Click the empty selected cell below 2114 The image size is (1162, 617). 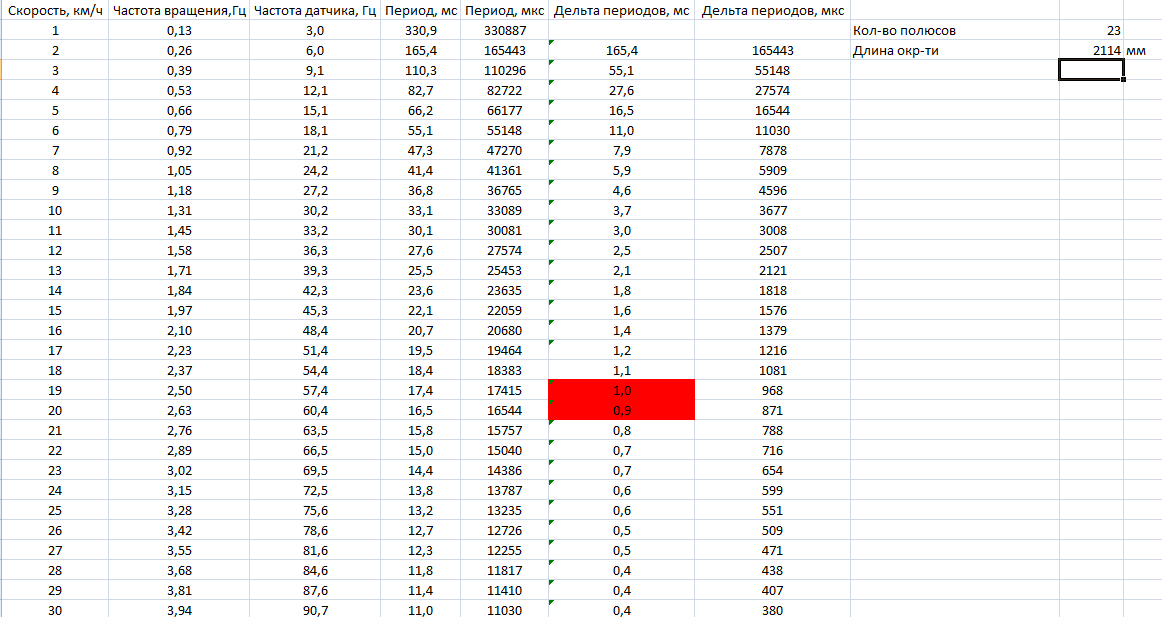1091,70
